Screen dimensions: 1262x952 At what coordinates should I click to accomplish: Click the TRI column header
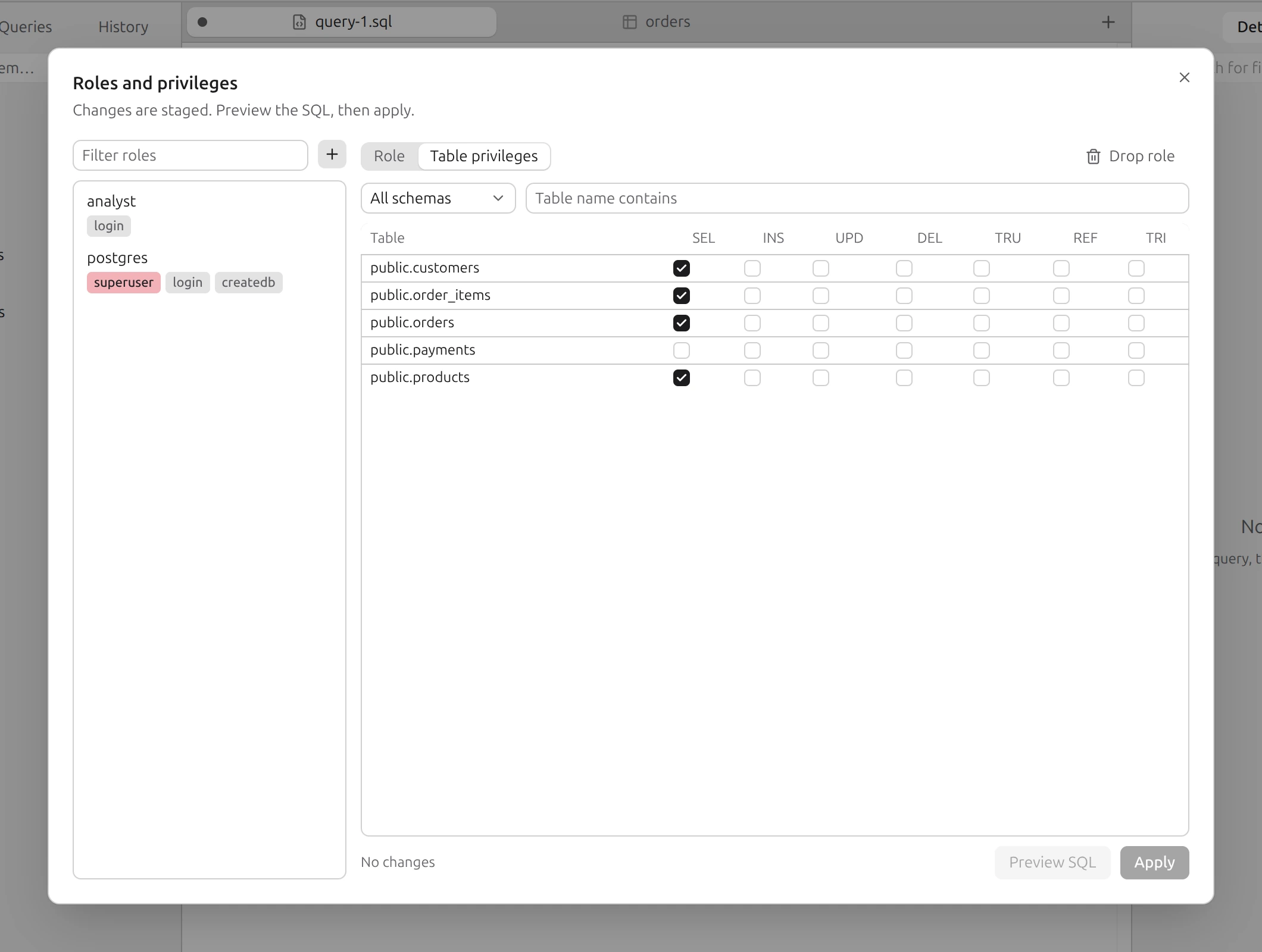[1155, 238]
